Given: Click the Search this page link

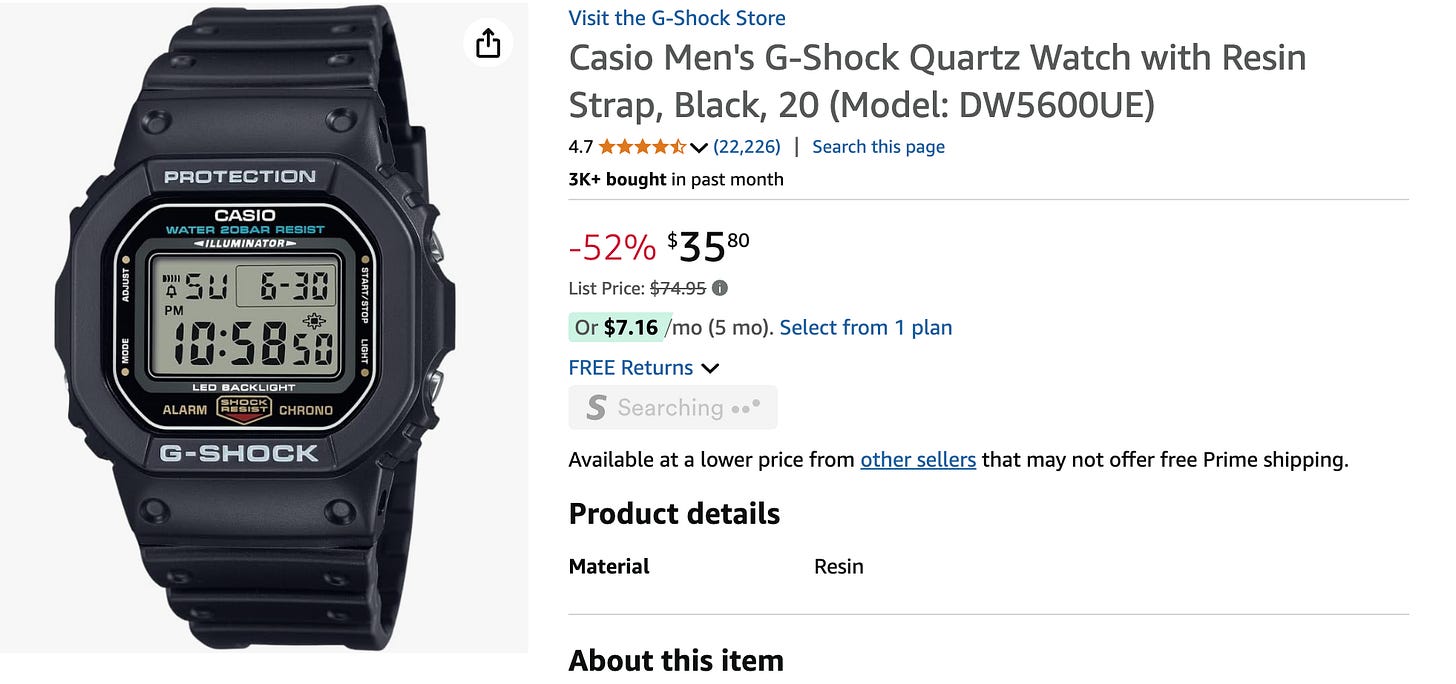Looking at the screenshot, I should [878, 146].
